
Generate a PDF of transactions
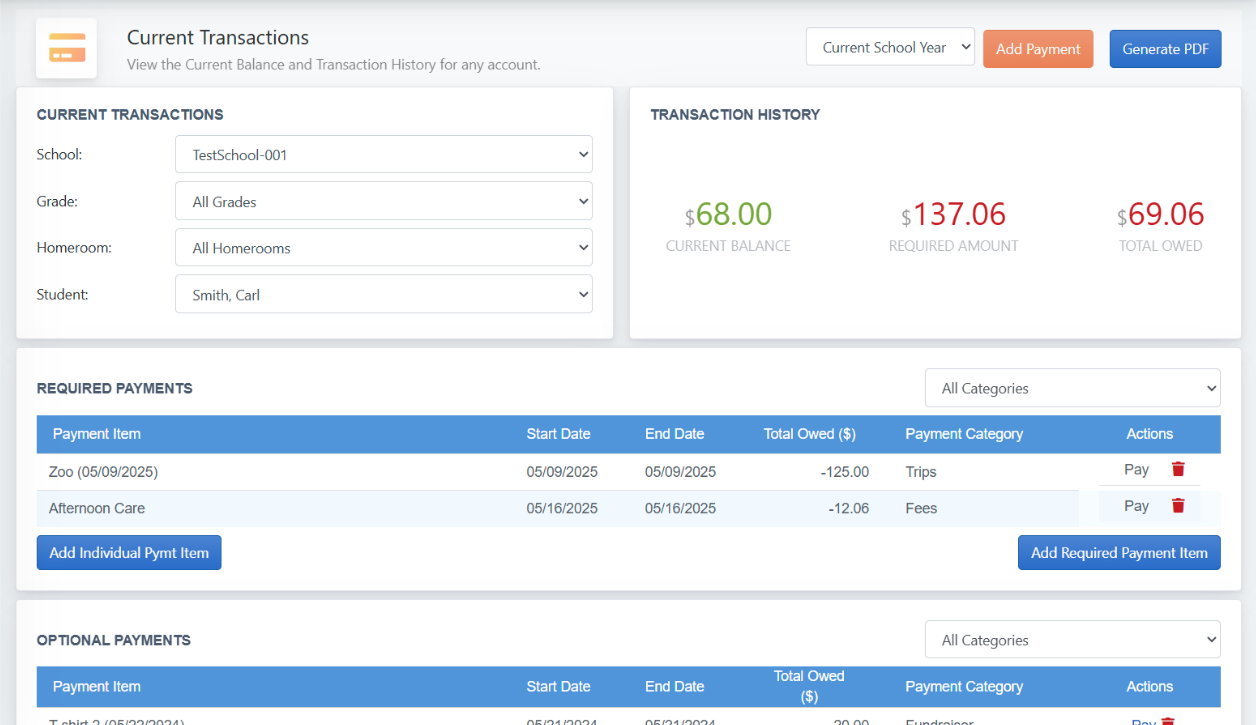tap(1165, 48)
